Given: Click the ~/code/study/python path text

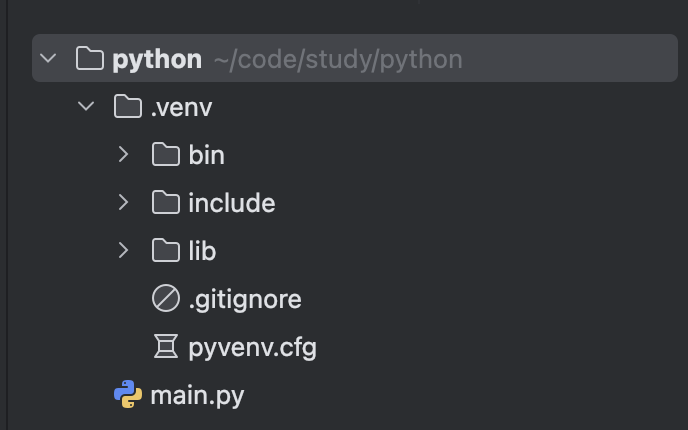Looking at the screenshot, I should click(337, 59).
